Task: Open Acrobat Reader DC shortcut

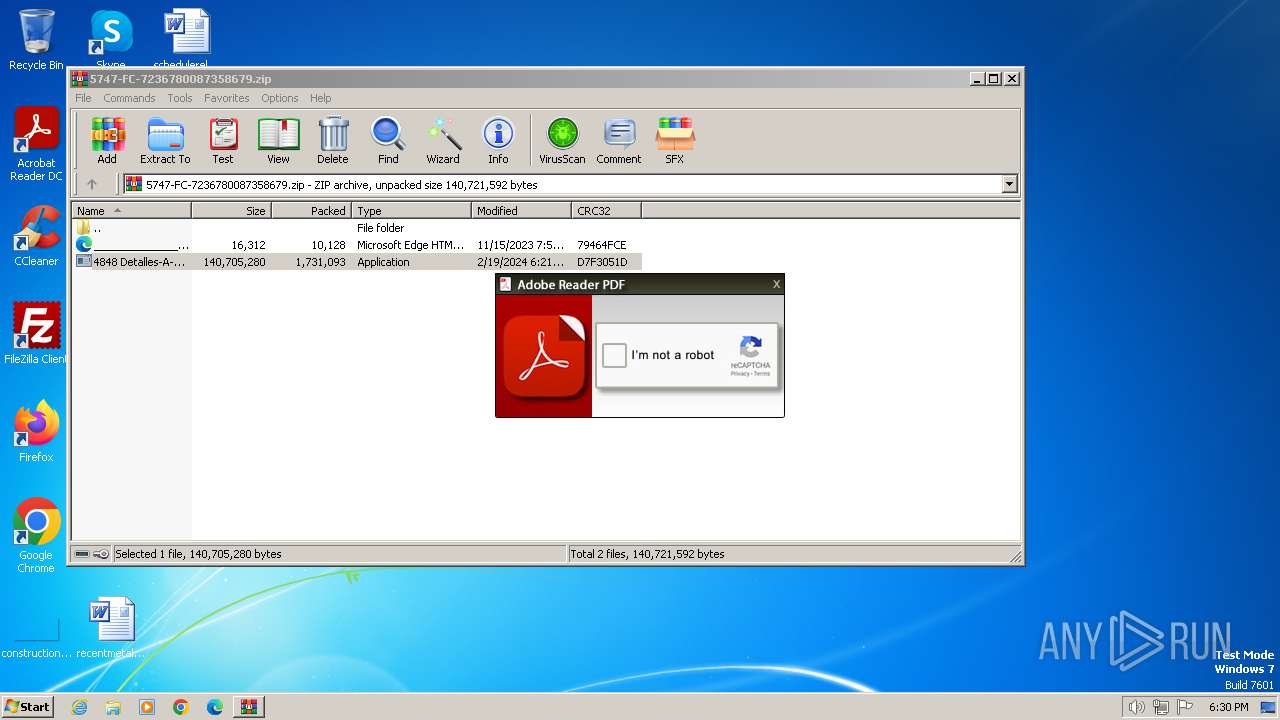Action: 36,144
